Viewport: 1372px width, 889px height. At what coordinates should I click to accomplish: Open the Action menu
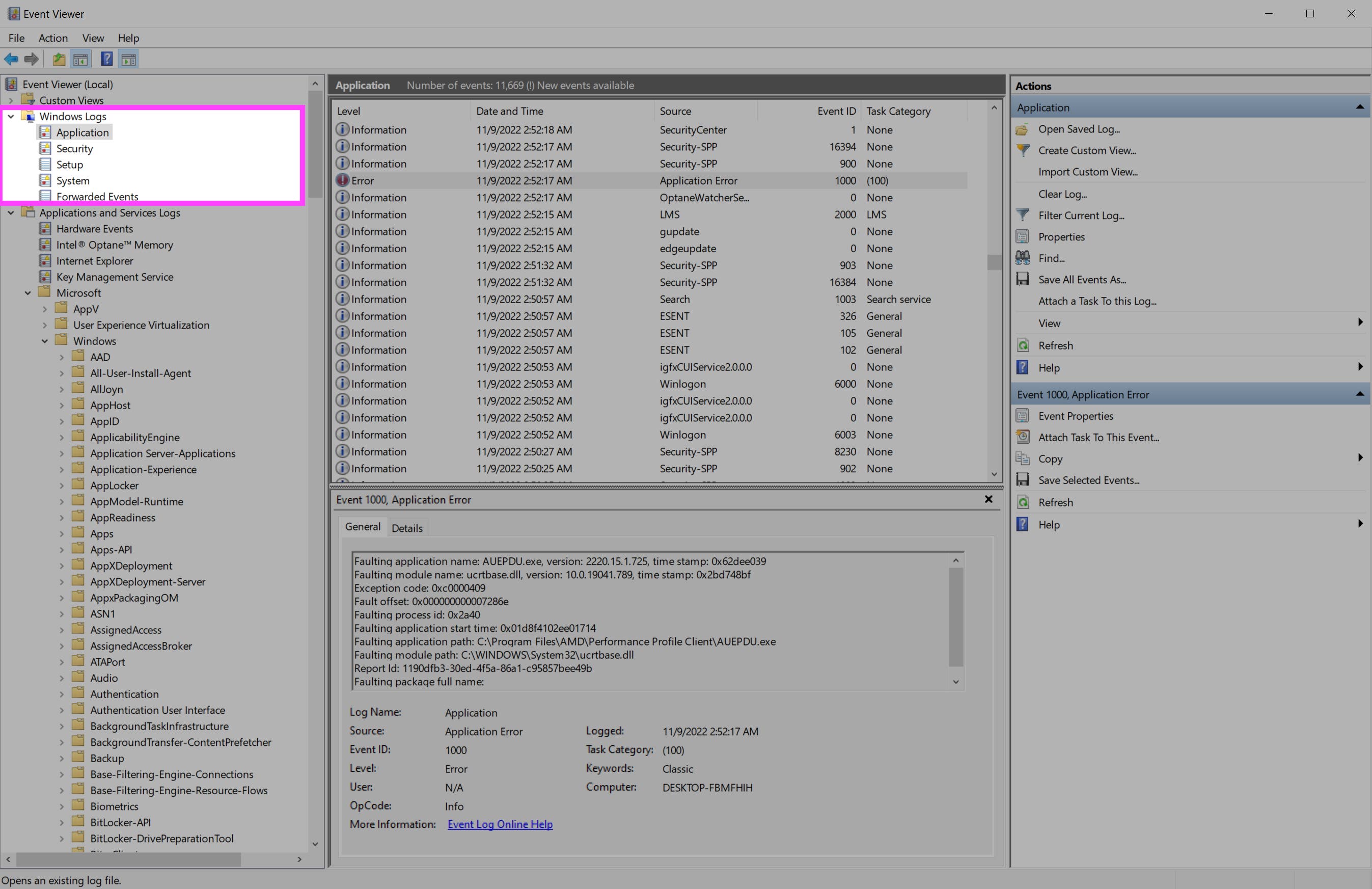pyautogui.click(x=52, y=38)
